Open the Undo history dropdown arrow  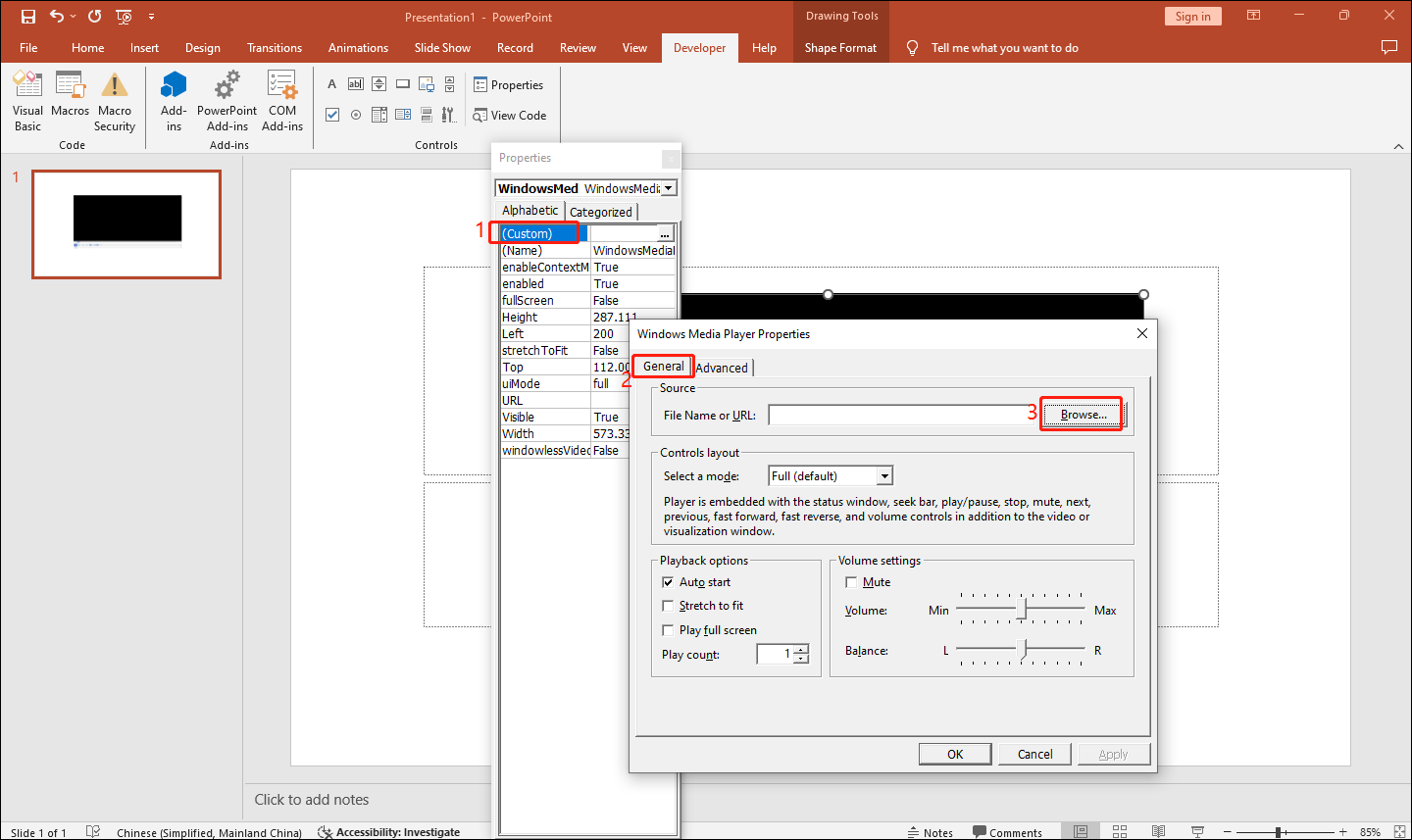(74, 17)
